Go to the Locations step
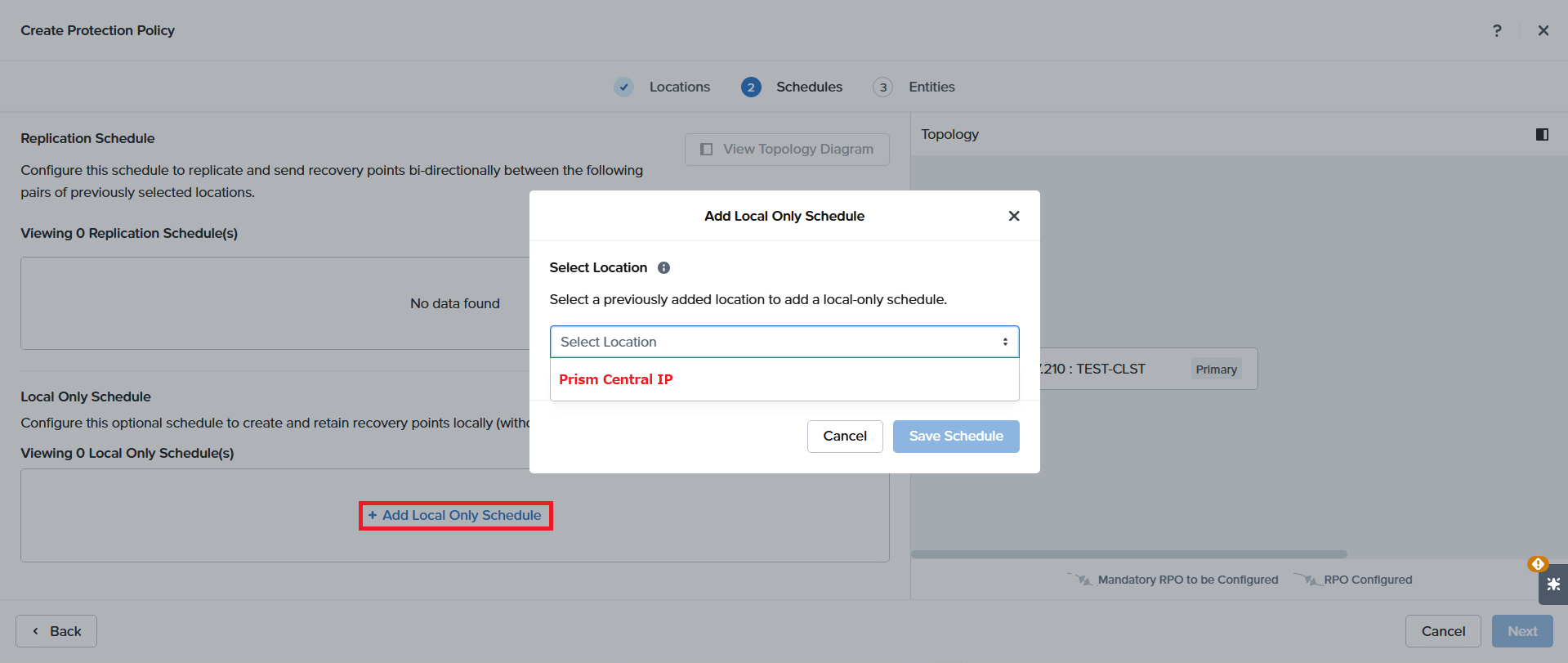Image resolution: width=1568 pixels, height=663 pixels. pyautogui.click(x=680, y=87)
